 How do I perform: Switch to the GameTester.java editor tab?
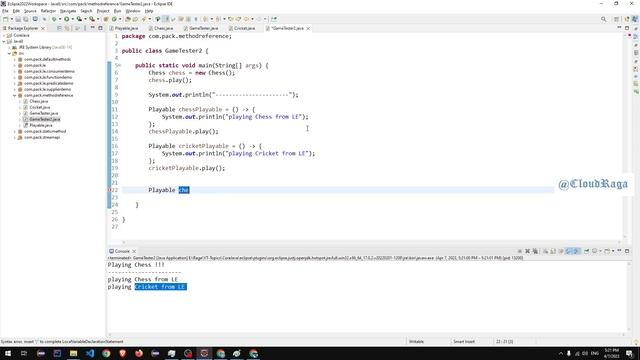point(201,28)
